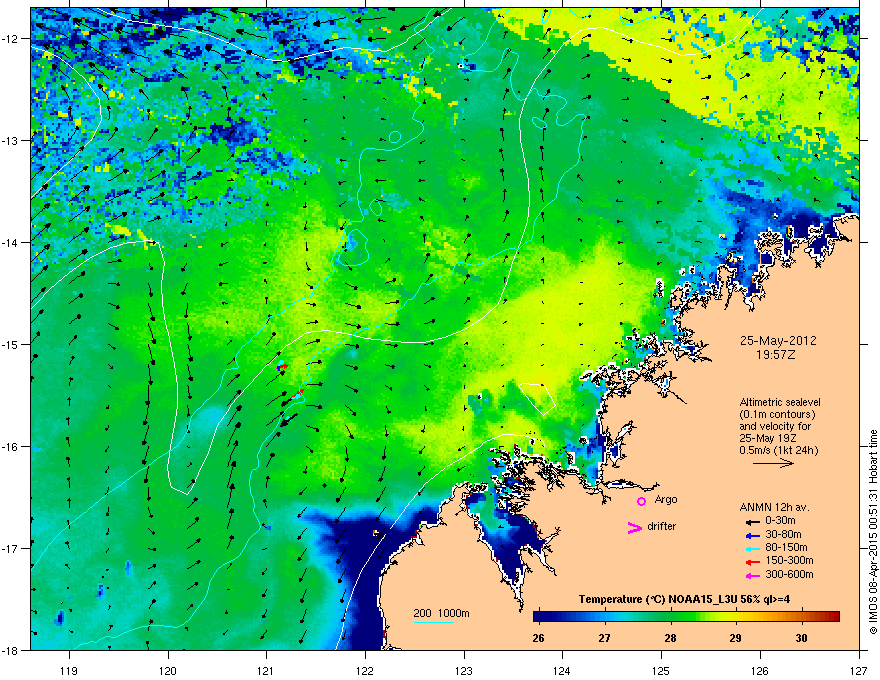
Task: Click the latitude axis label '-17'
Action: 11,549
